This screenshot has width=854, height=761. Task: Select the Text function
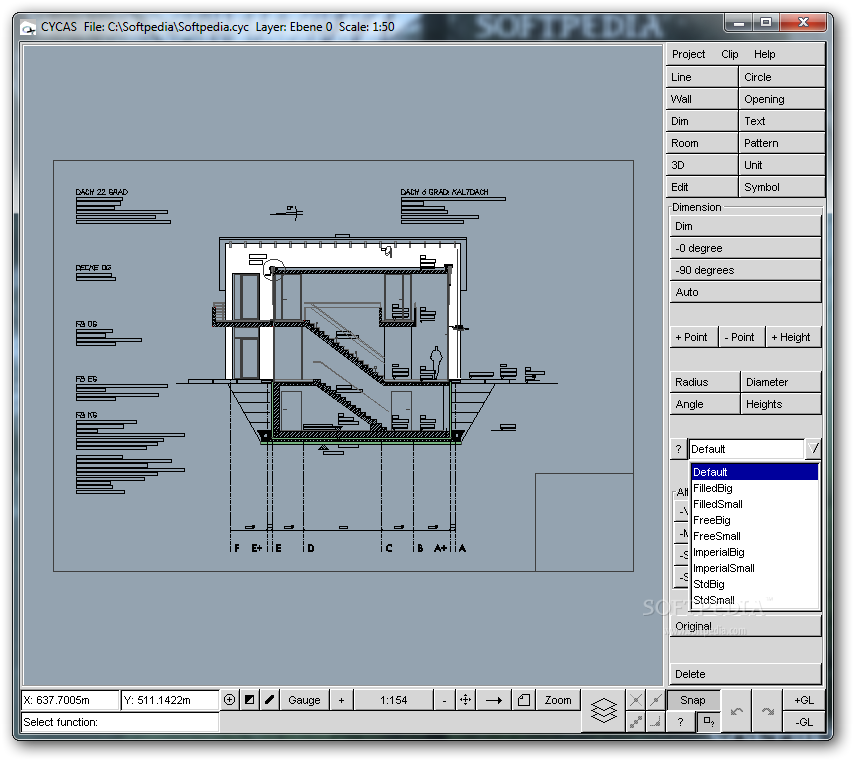click(782, 121)
